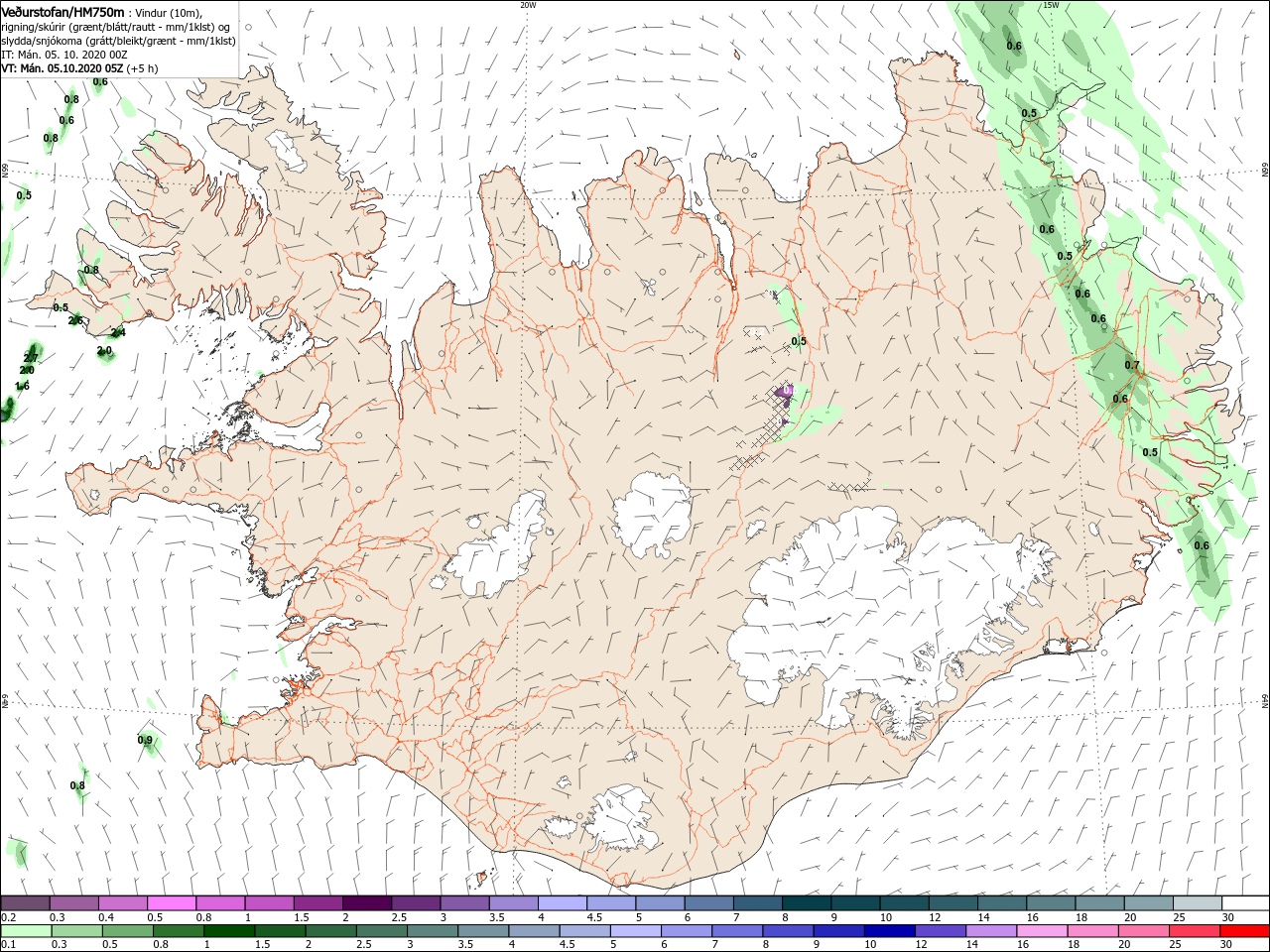Screen dimensions: 1270x952
Task: Click the 20W longitude label
Action: pos(528,5)
